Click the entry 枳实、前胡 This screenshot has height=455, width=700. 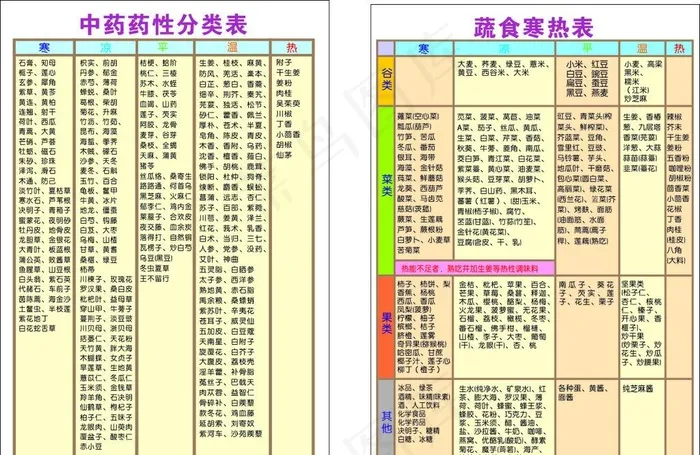pos(98,63)
